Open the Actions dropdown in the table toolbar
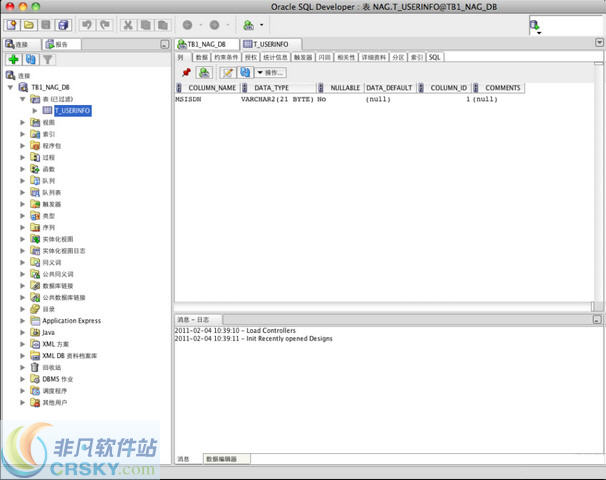This screenshot has width=606, height=480. [271, 72]
